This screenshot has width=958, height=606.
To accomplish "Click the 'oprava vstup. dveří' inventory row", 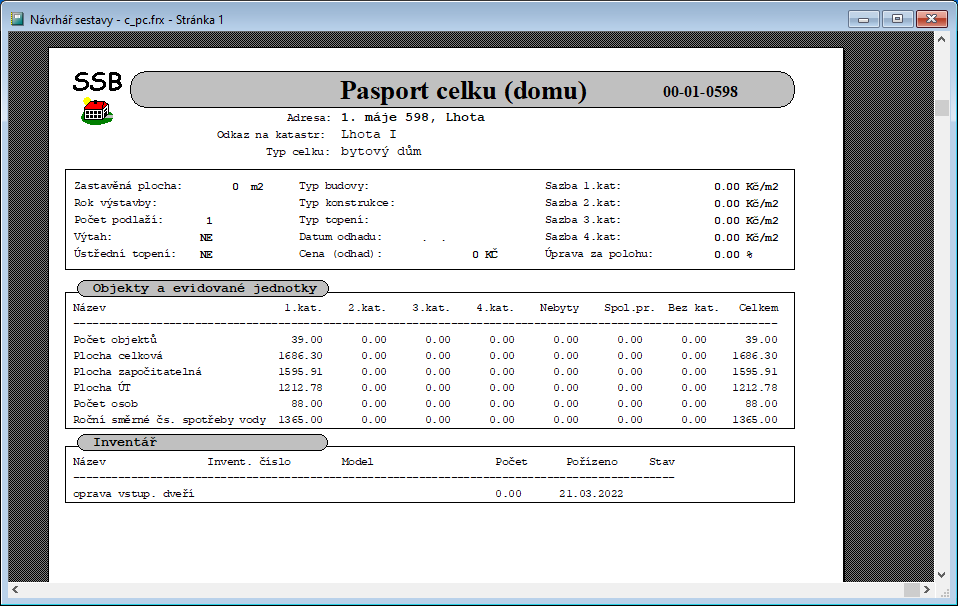I will click(133, 493).
